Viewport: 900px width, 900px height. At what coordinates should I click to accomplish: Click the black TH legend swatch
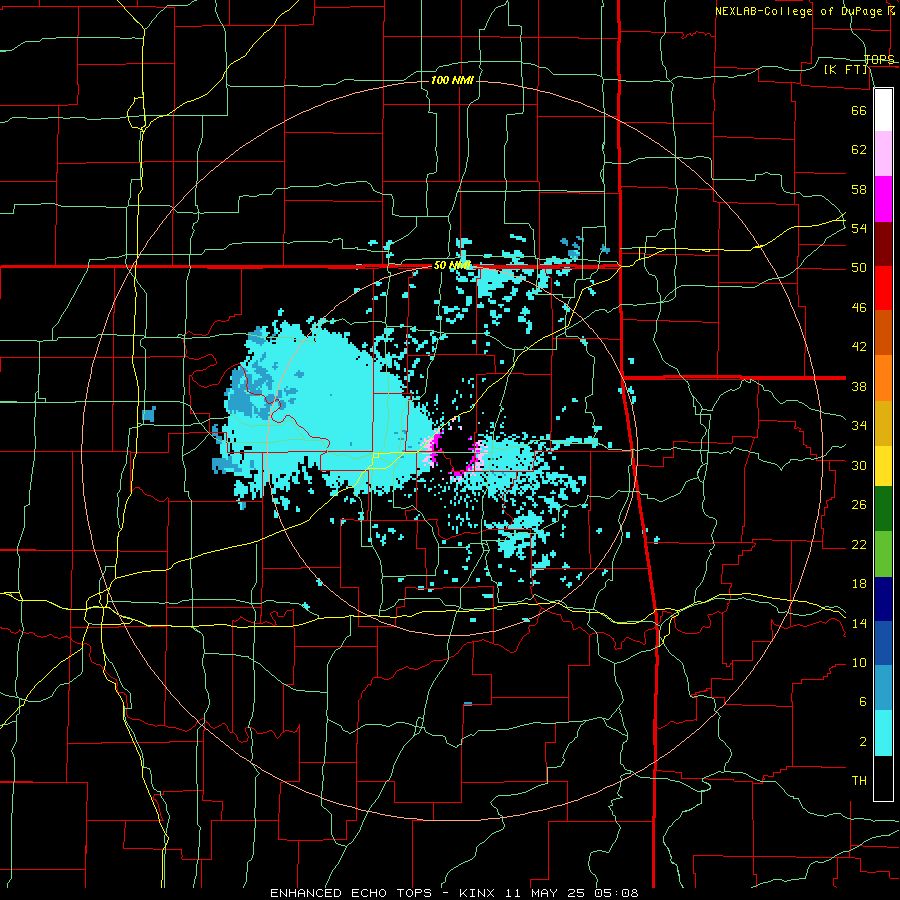883,778
